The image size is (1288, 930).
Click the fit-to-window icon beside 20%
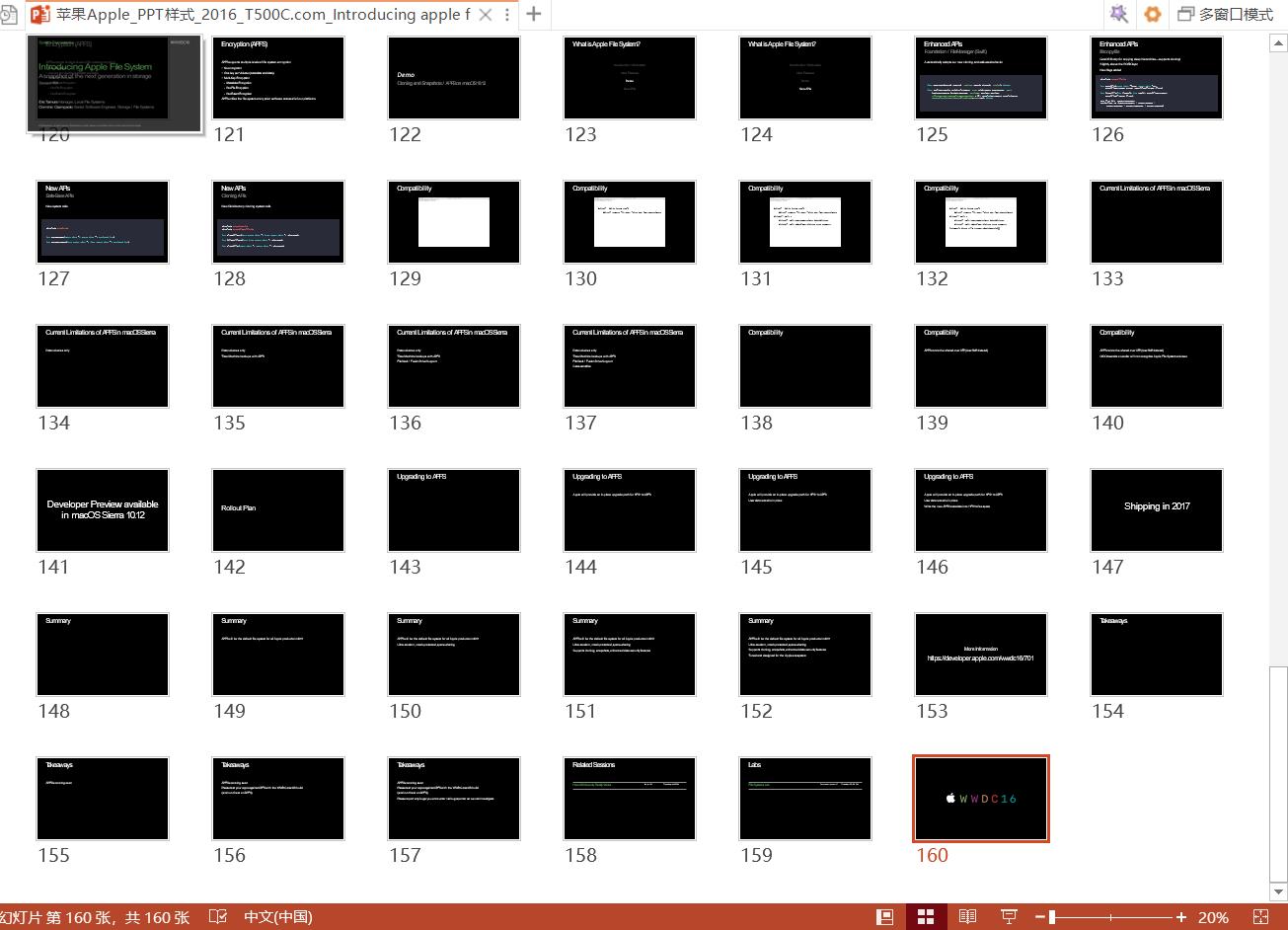tap(1260, 917)
